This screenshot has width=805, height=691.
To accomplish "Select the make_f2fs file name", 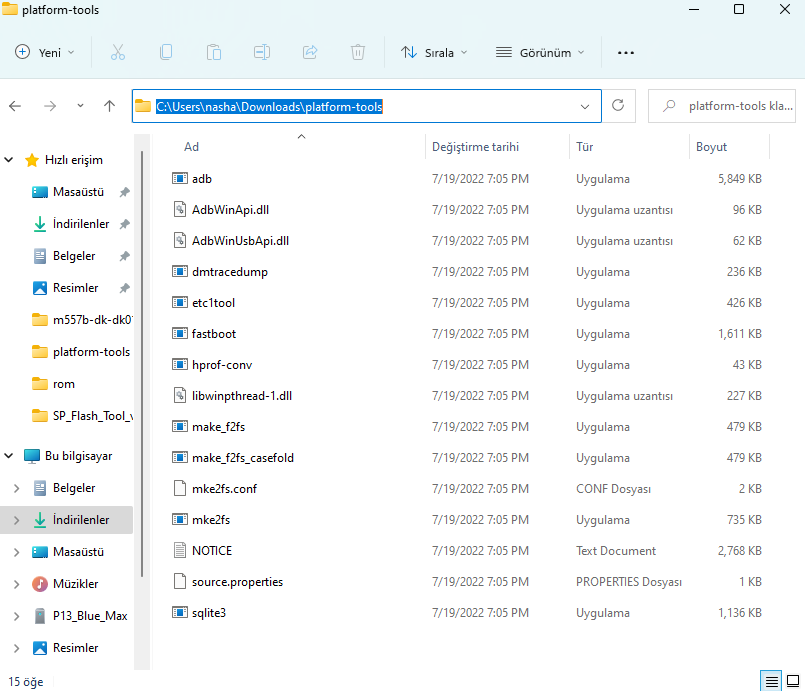I will [218, 427].
